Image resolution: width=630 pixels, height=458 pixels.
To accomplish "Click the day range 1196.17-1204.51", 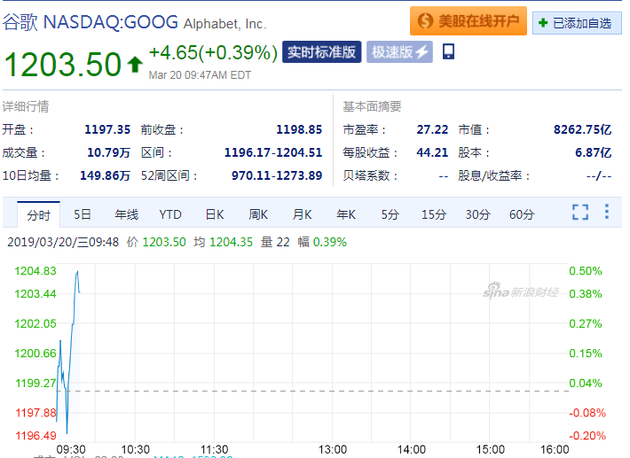I will tap(273, 152).
